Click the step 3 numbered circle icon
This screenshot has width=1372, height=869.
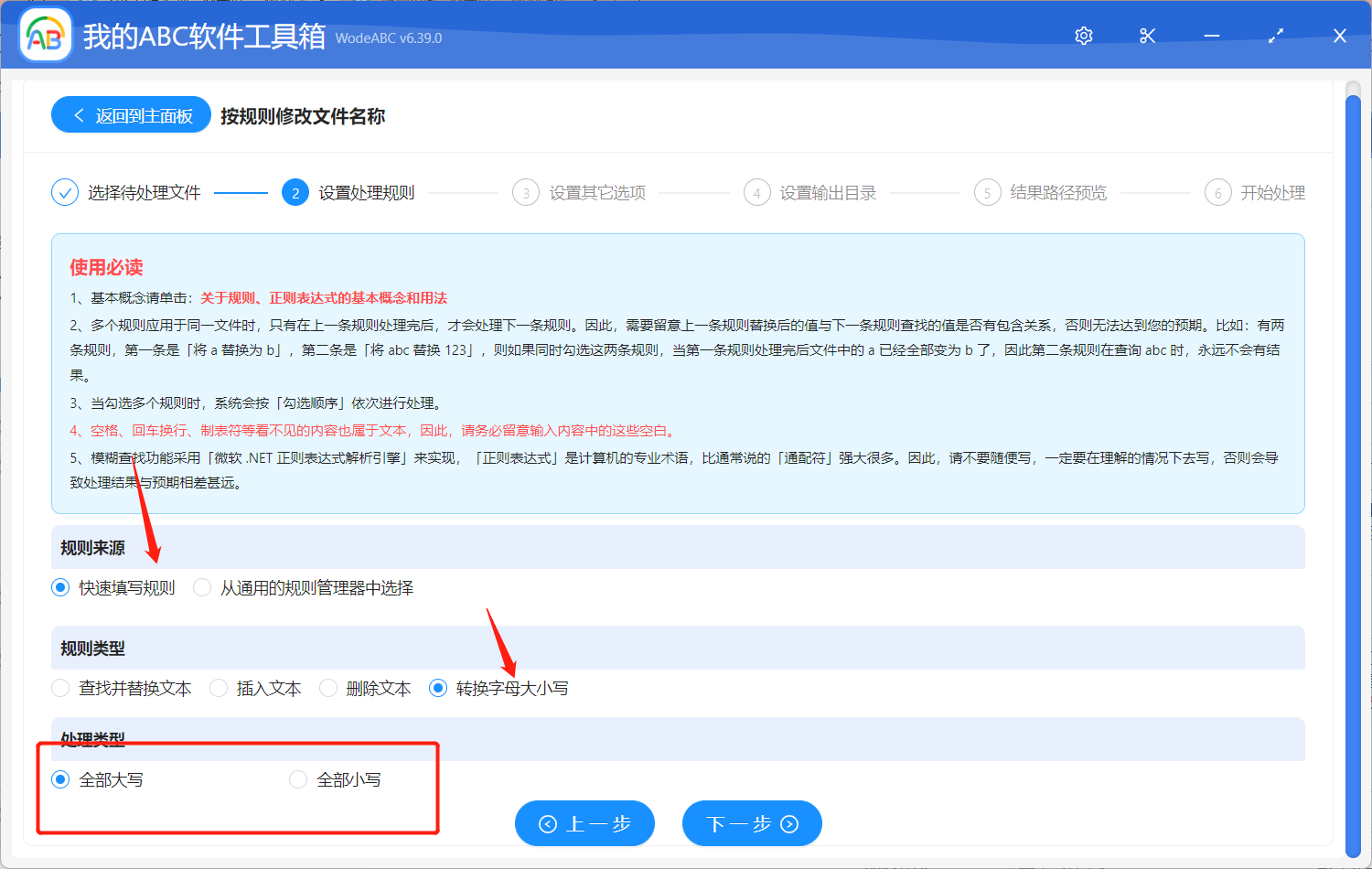[x=526, y=193]
